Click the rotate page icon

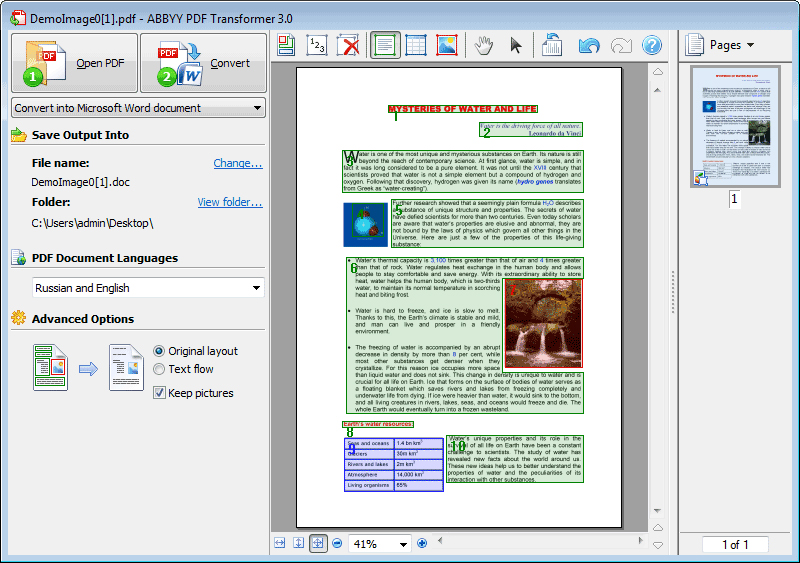coord(552,45)
